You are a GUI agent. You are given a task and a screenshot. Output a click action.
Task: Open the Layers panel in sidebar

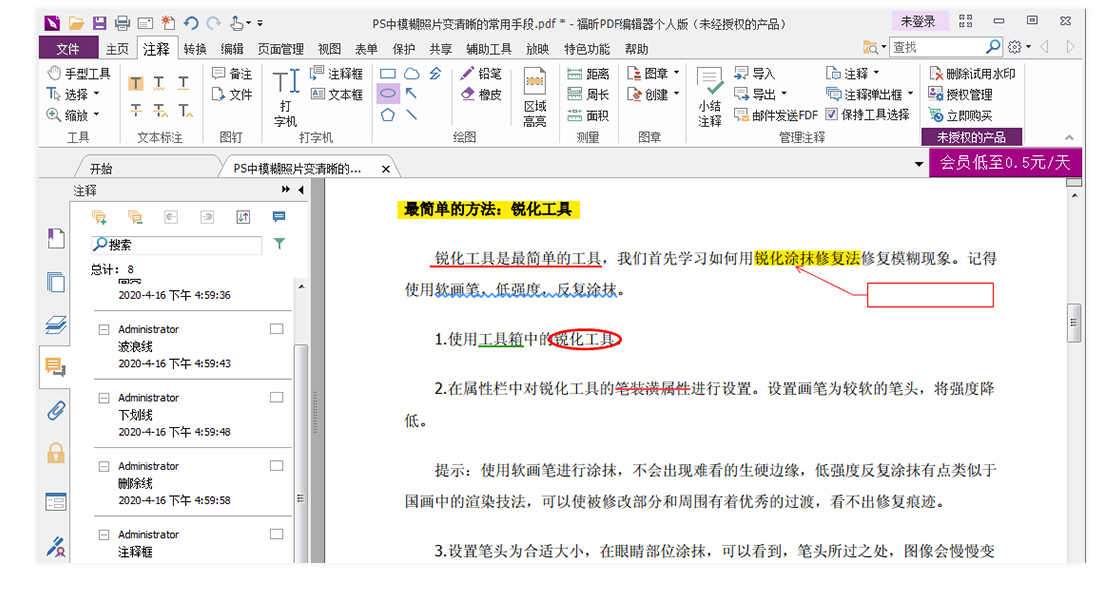(56, 325)
